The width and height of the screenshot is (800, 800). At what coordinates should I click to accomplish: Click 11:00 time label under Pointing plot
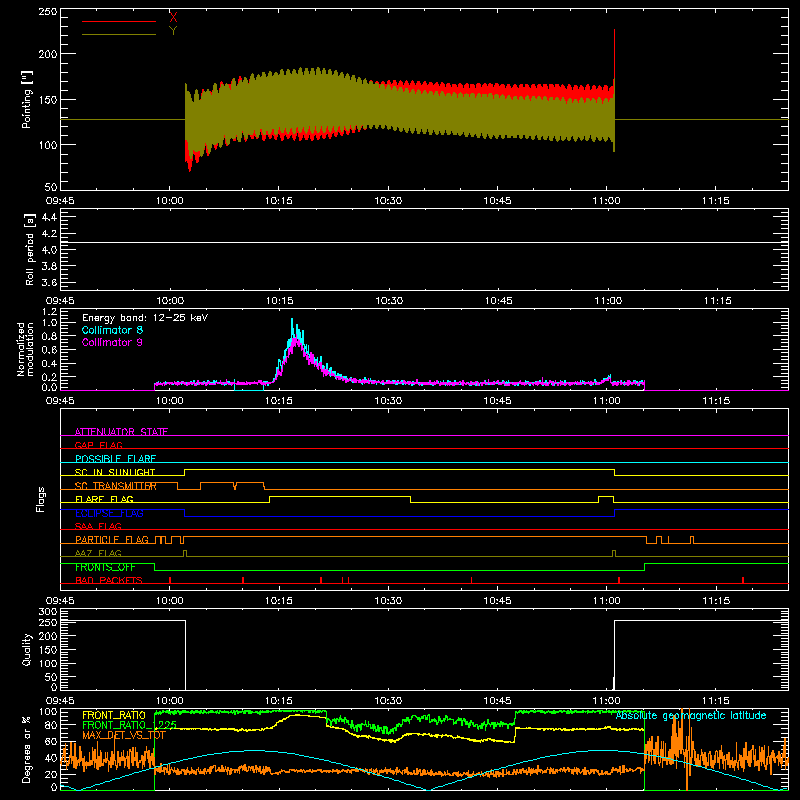(607, 201)
